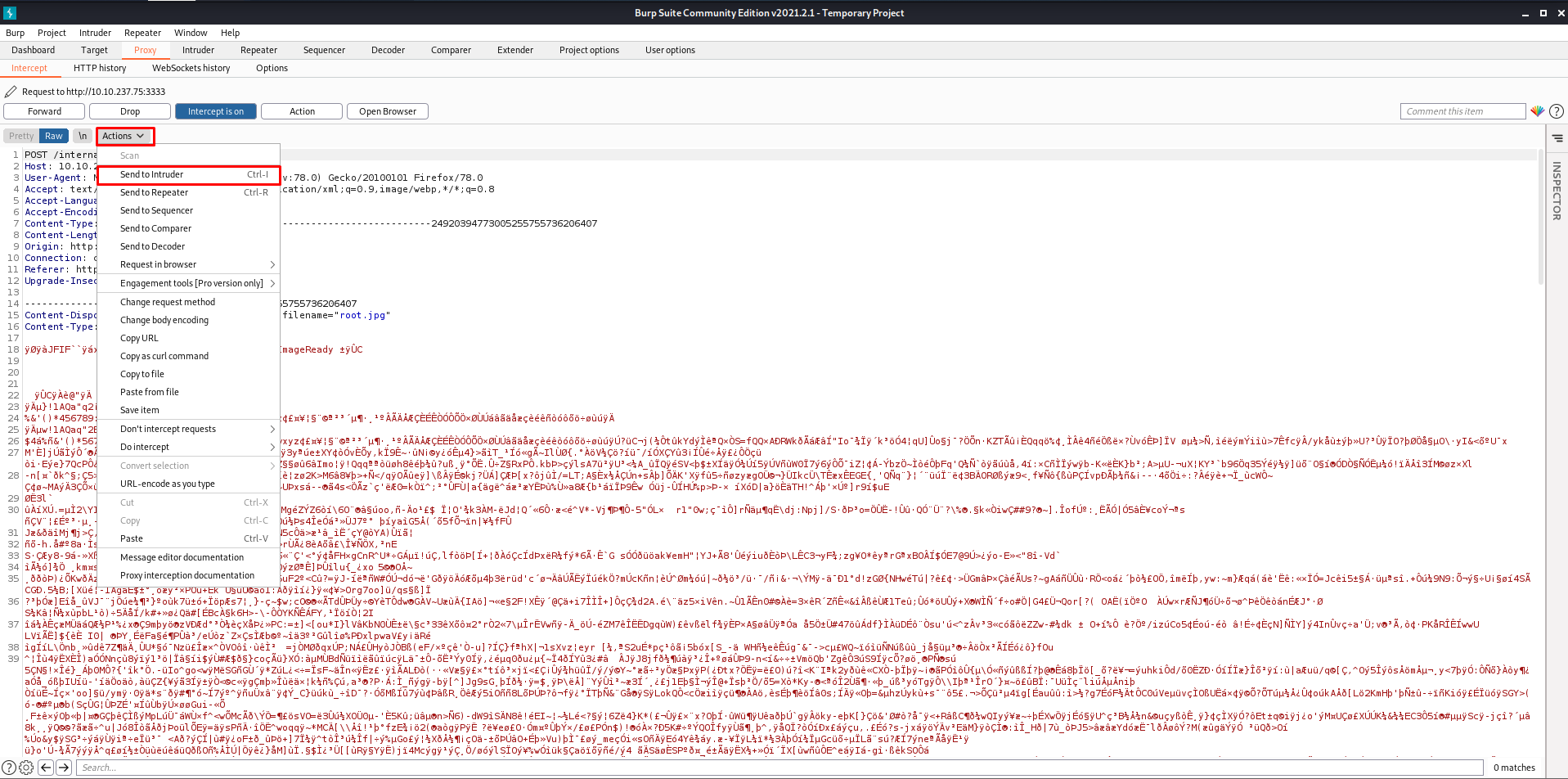Switch to the HTTP history tab
The width and height of the screenshot is (1568, 779).
point(100,68)
